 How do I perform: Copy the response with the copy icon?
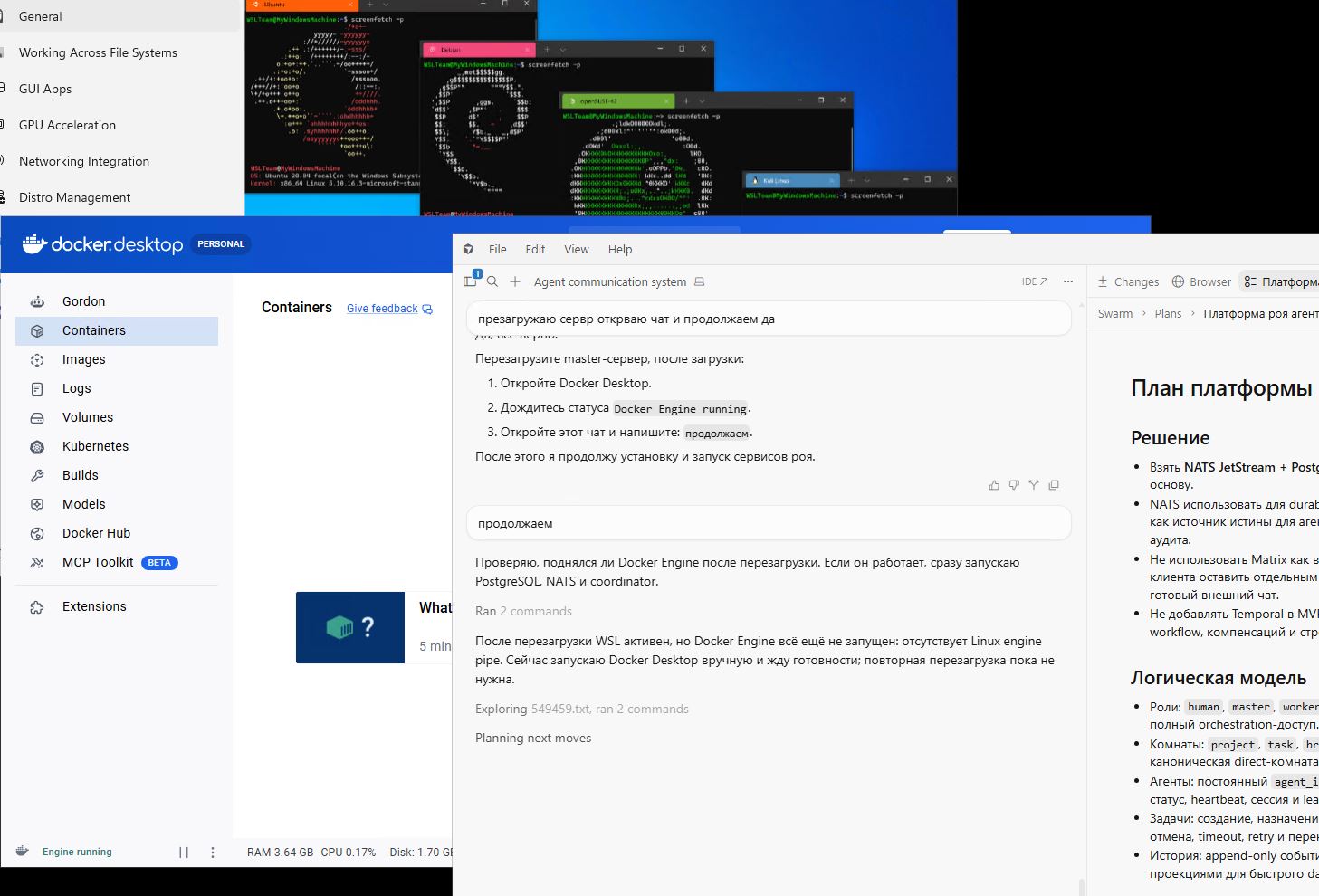[x=1054, y=485]
